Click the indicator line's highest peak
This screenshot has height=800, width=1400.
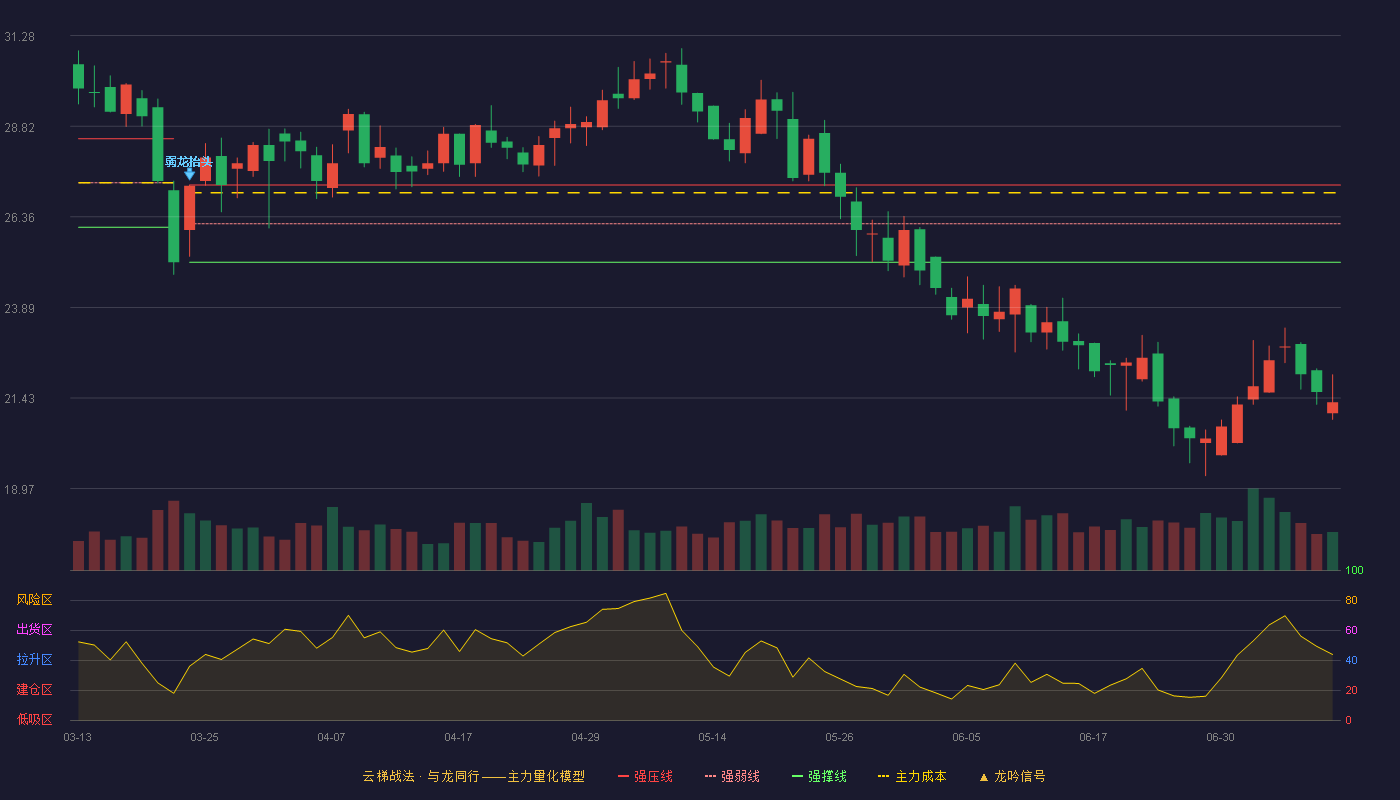click(x=665, y=593)
